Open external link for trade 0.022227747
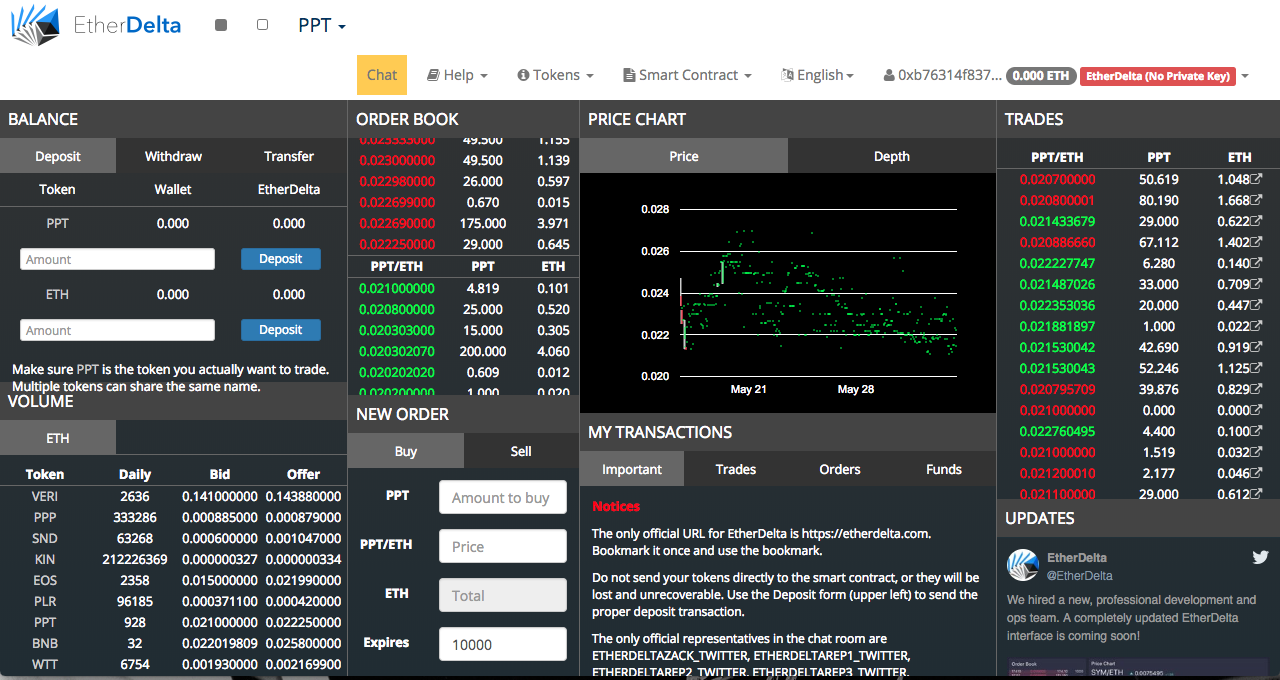Viewport: 1280px width, 680px height. click(x=1256, y=263)
